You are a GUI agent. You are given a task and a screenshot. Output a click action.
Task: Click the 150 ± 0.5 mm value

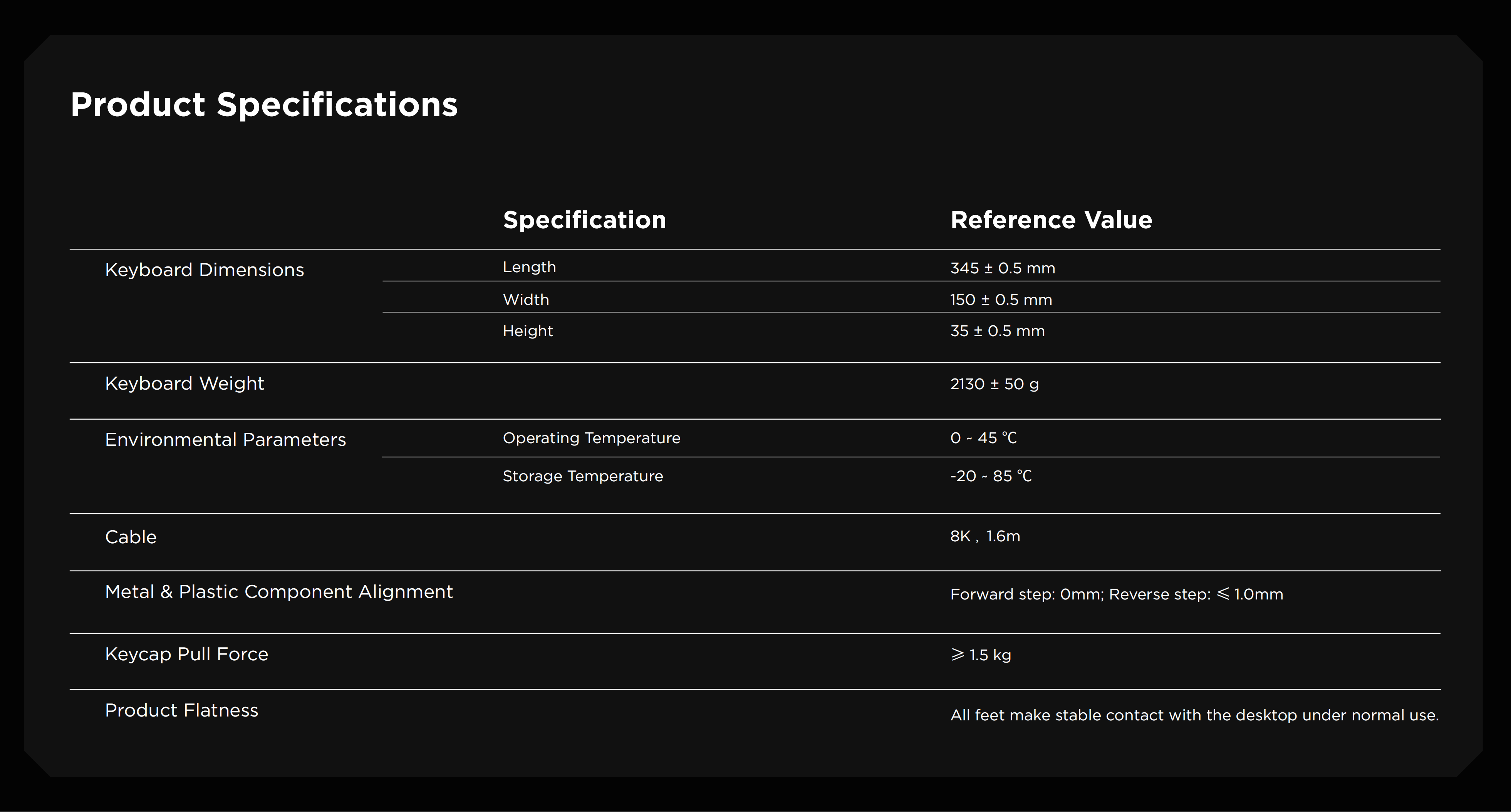[1001, 300]
